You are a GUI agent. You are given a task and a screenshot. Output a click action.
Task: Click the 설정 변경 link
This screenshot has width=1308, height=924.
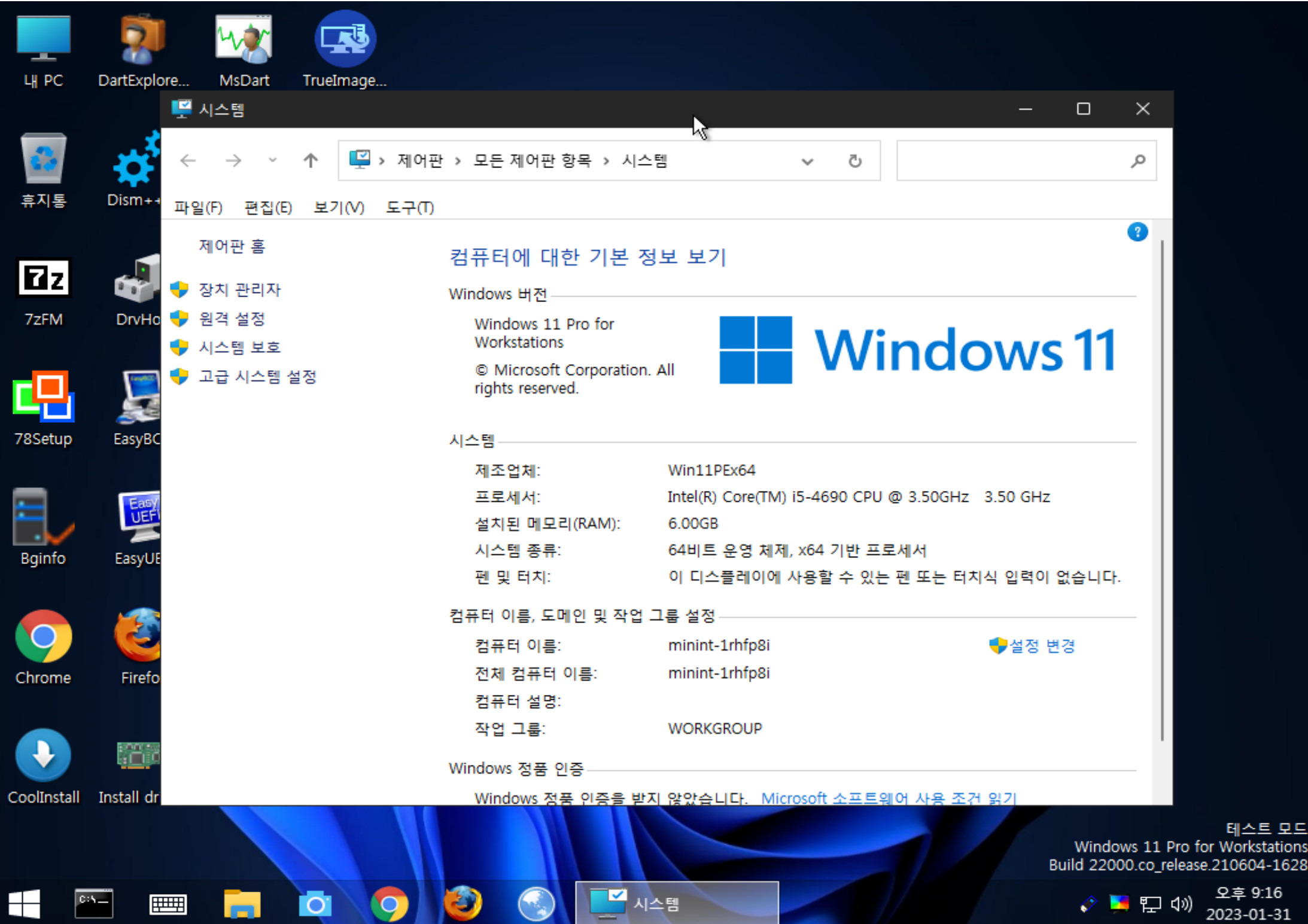(x=1042, y=646)
